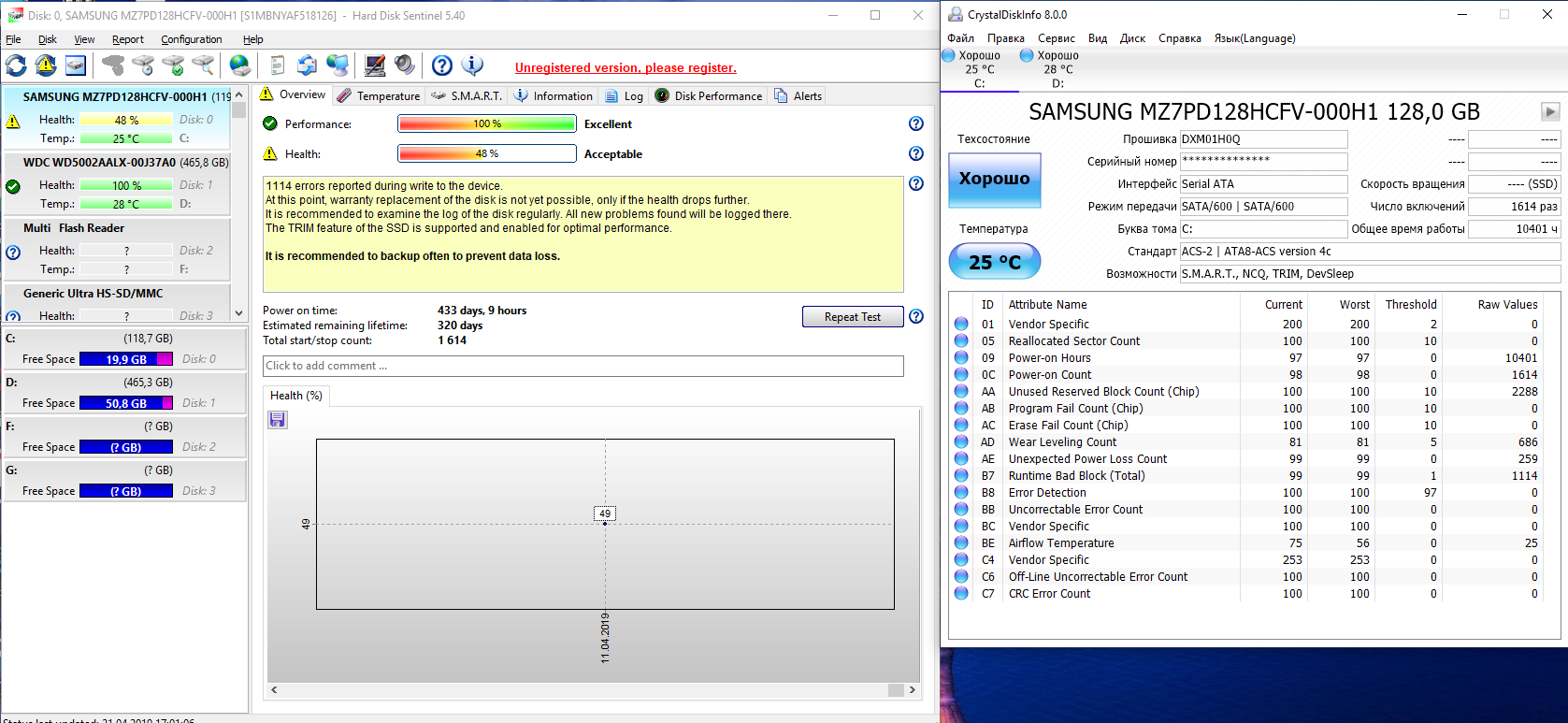The width and height of the screenshot is (1568, 723).
Task: Switch to the Information tab
Action: point(554,95)
